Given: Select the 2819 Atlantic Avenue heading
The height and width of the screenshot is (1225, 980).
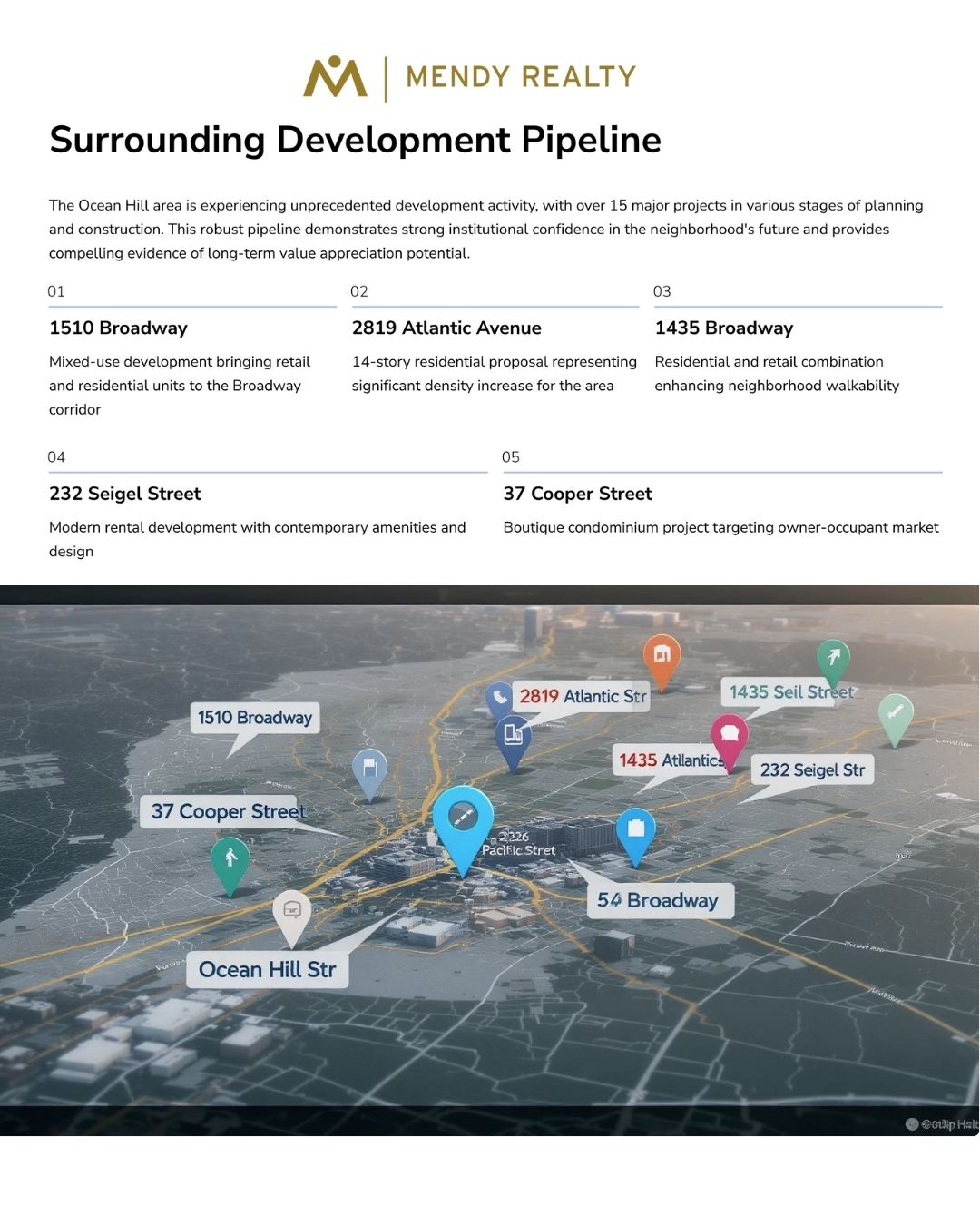Looking at the screenshot, I should pos(446,328).
